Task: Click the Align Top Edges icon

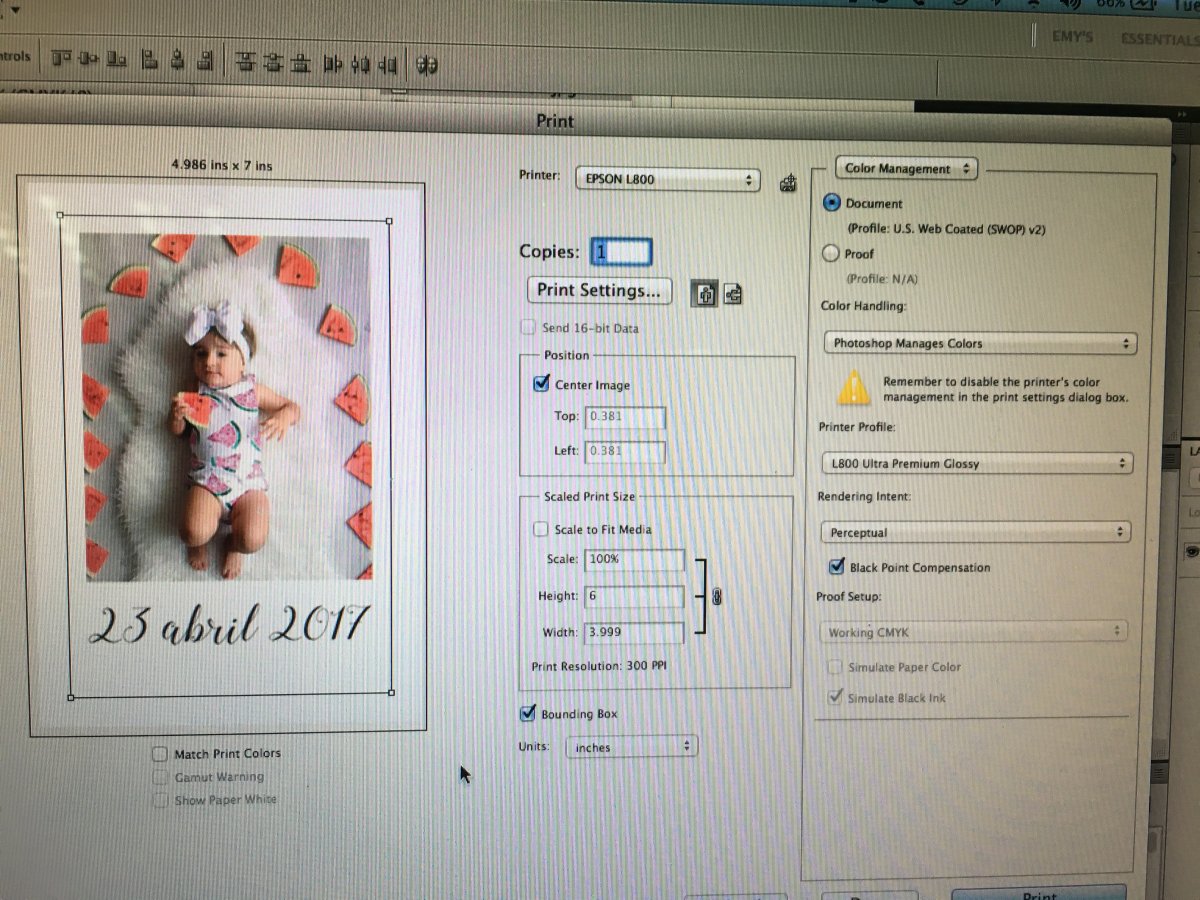Action: coord(62,60)
